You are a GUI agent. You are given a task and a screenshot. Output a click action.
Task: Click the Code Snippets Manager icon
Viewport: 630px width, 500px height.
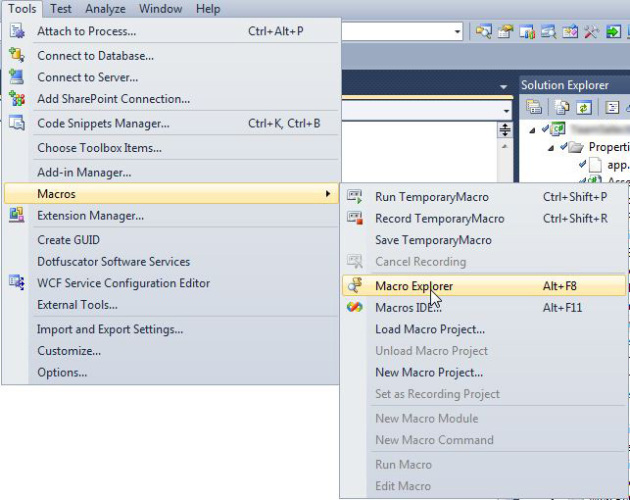click(17, 123)
